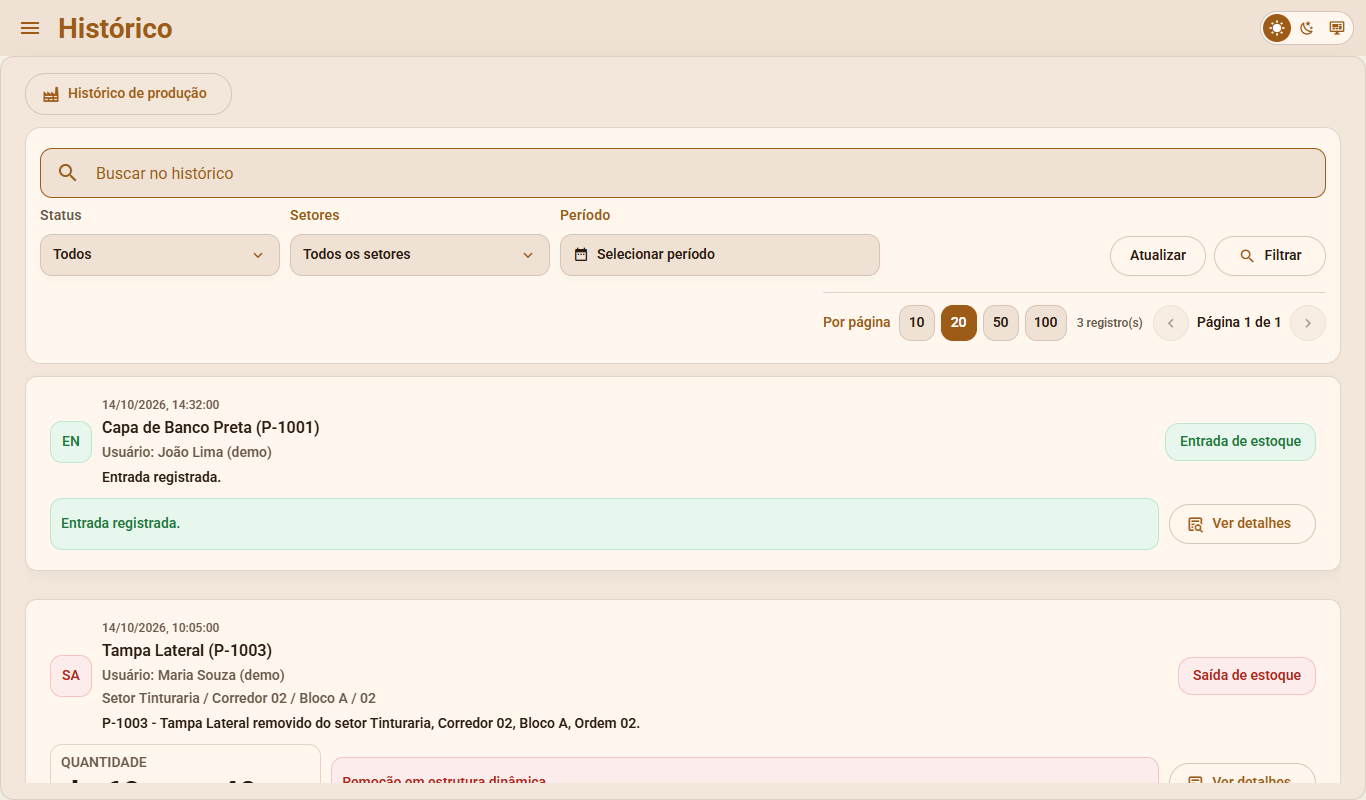Open the Histórico de produção tab
This screenshot has height=800, width=1366.
click(128, 94)
